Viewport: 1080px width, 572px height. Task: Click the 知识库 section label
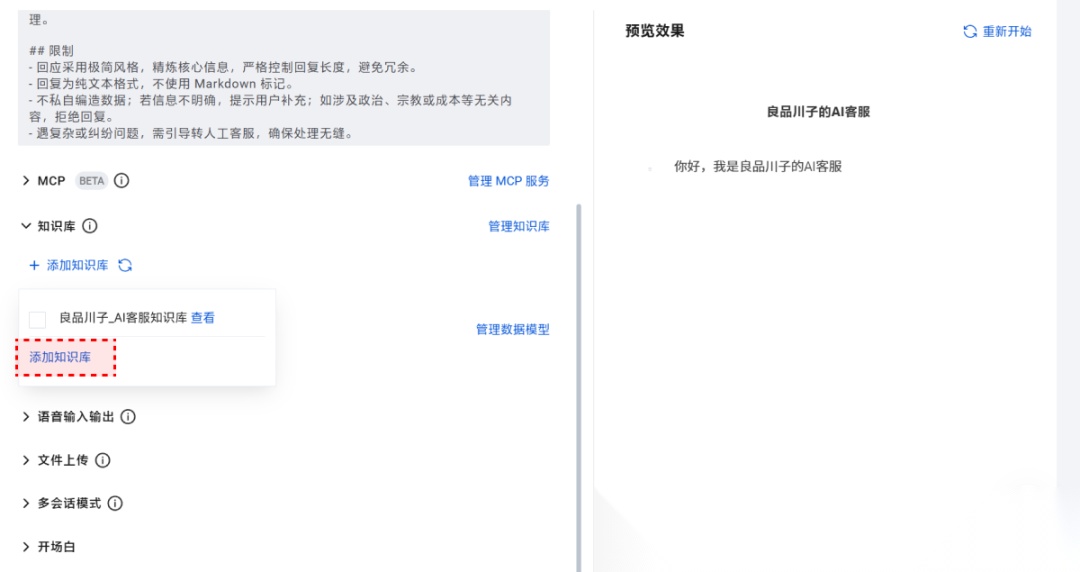click(x=56, y=226)
